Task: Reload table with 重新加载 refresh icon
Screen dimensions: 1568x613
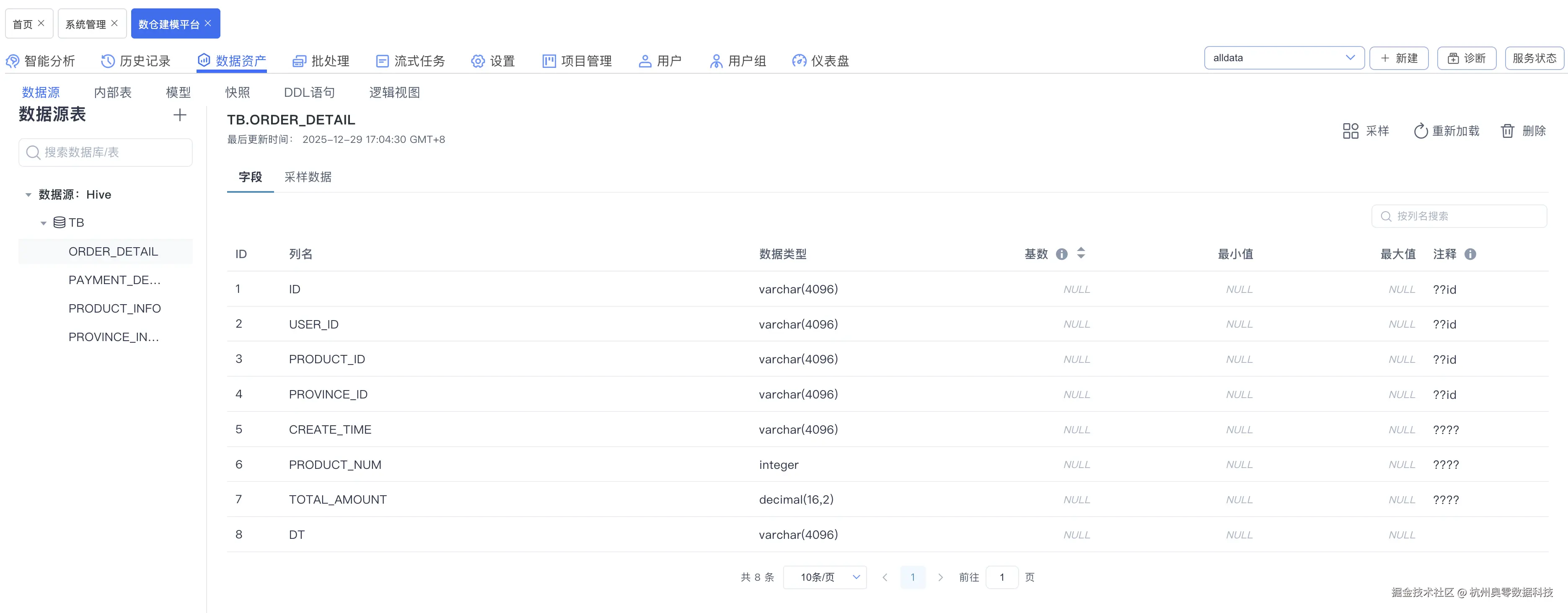Action: [1446, 130]
